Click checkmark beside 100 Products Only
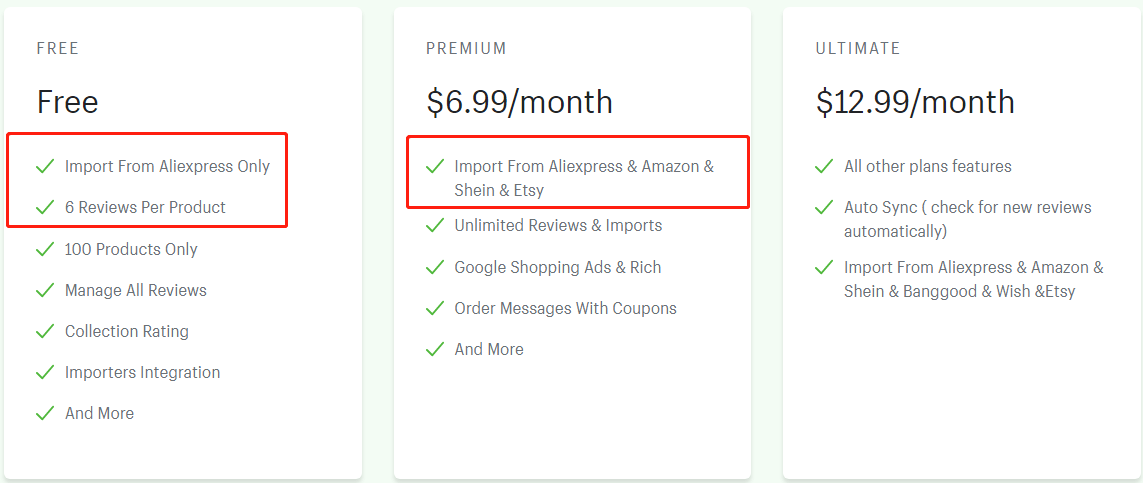 (x=45, y=249)
